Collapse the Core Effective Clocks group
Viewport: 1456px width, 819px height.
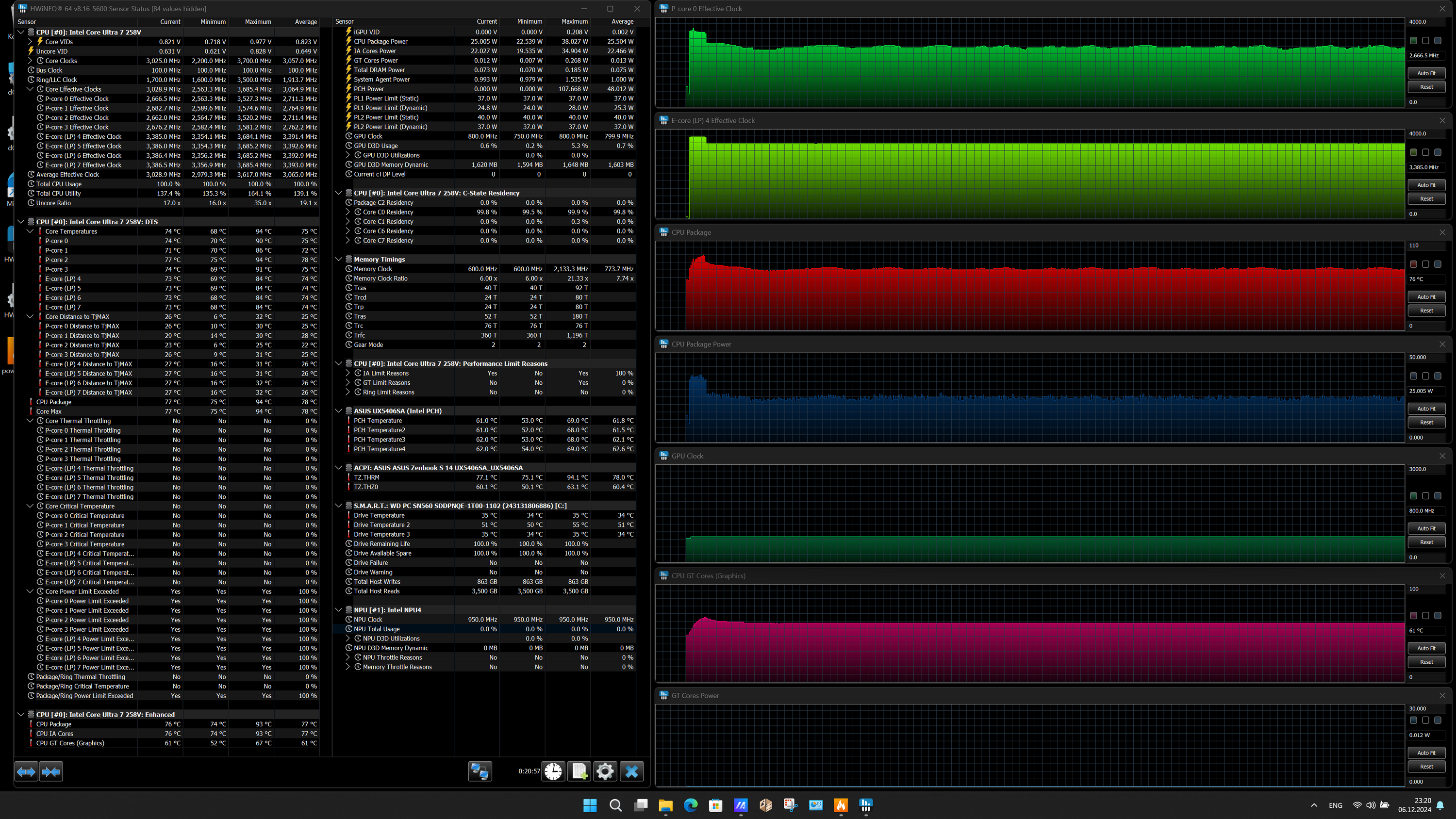coord(31,89)
